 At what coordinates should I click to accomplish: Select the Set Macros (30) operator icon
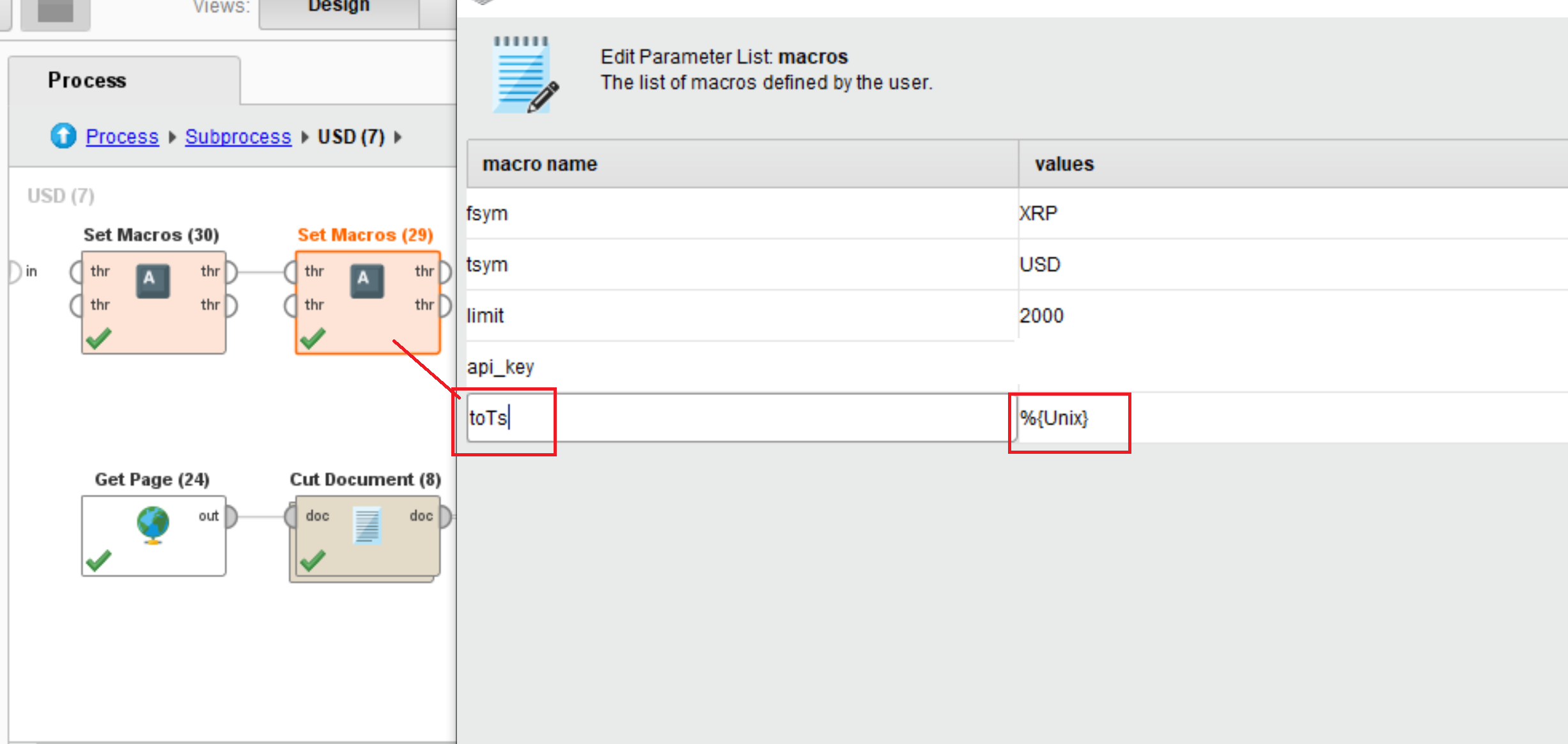153,281
